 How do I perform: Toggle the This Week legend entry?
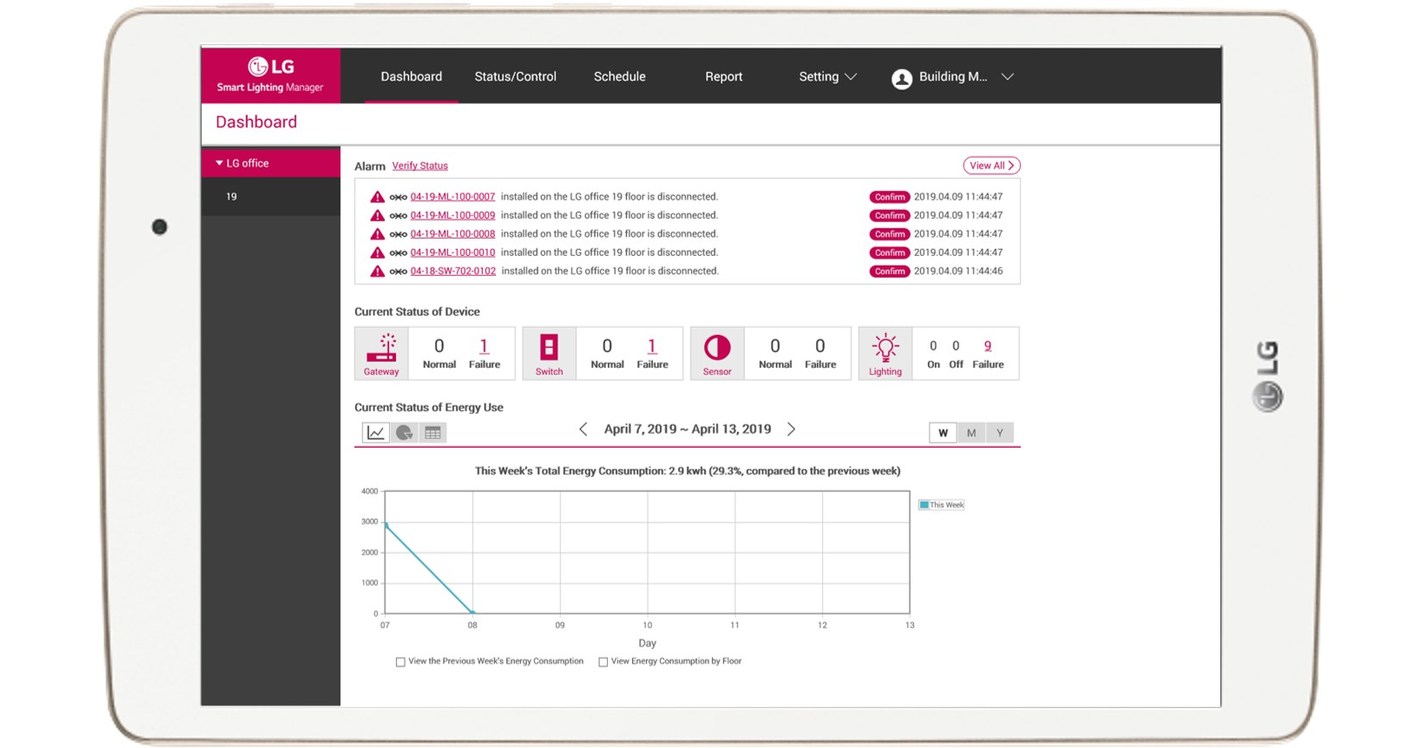(940, 505)
